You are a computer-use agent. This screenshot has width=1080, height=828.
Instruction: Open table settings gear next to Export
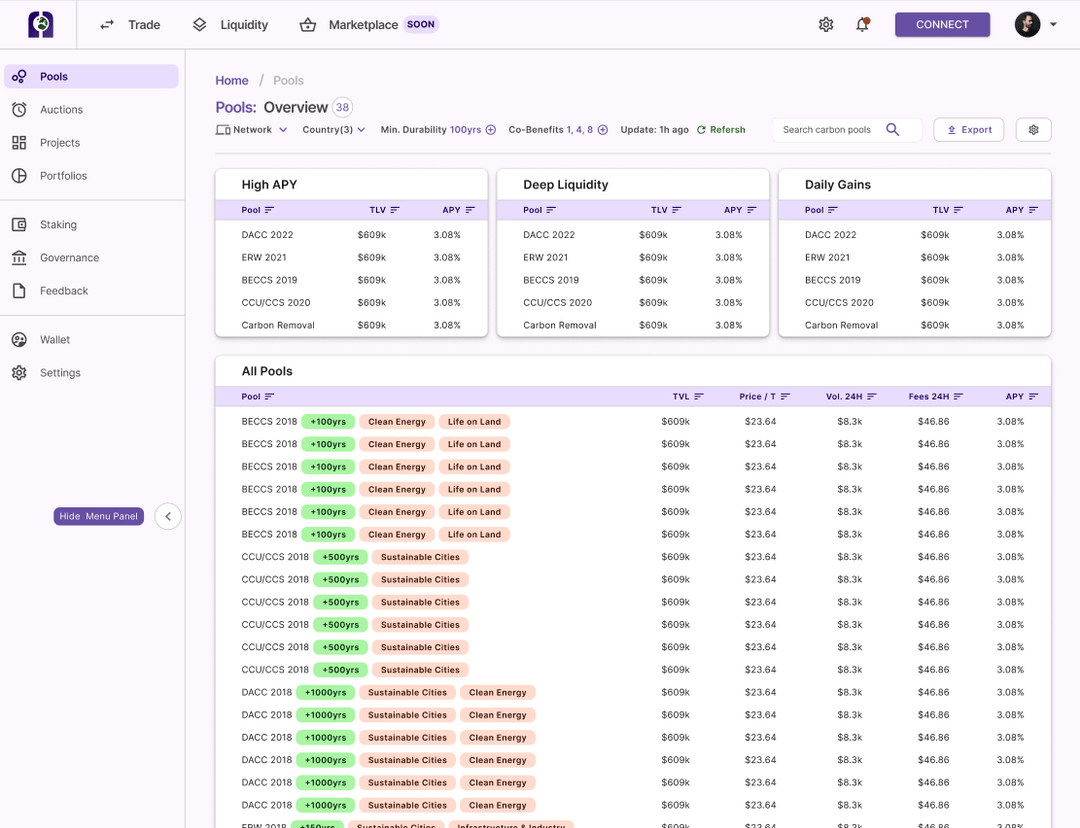1033,130
